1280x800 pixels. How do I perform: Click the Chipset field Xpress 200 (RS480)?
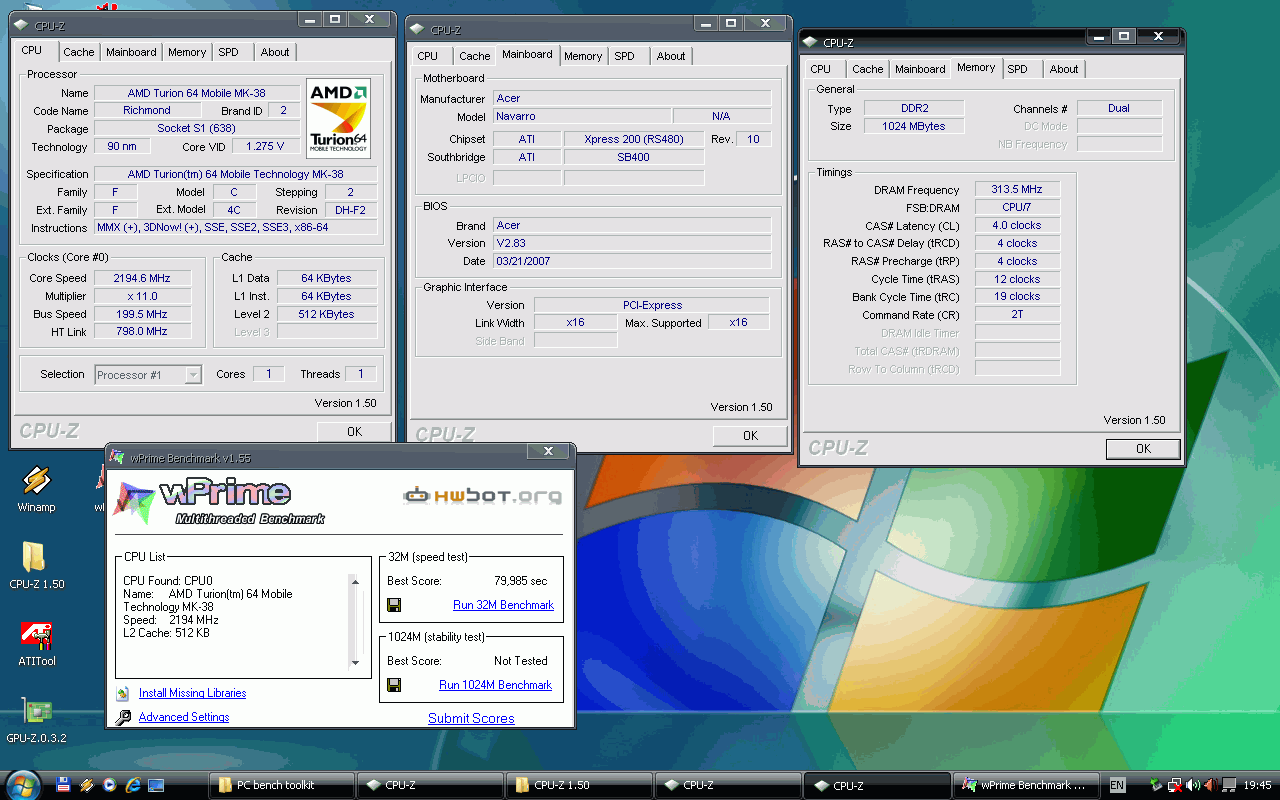(634, 139)
